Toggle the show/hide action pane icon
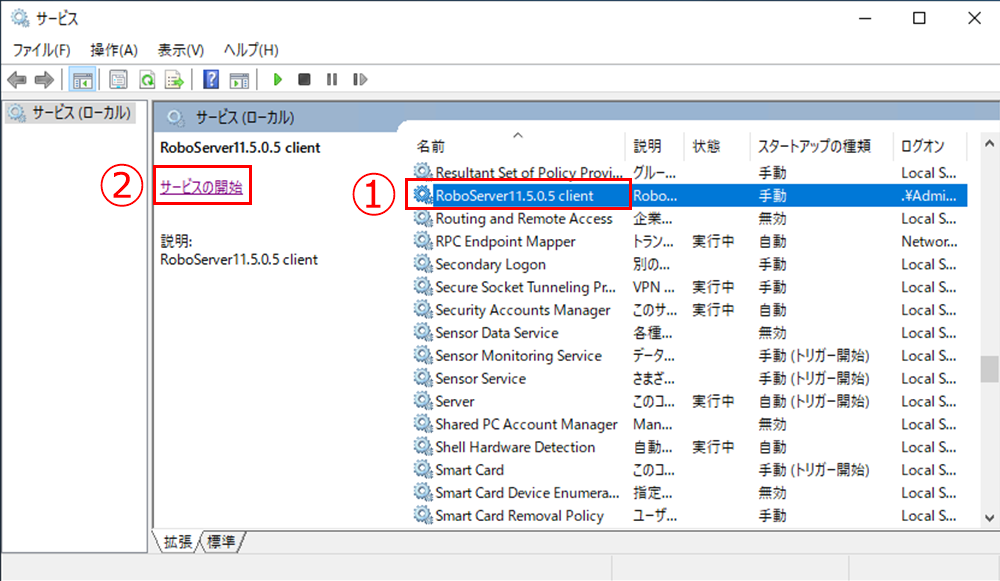This screenshot has width=1000, height=581. click(x=239, y=80)
